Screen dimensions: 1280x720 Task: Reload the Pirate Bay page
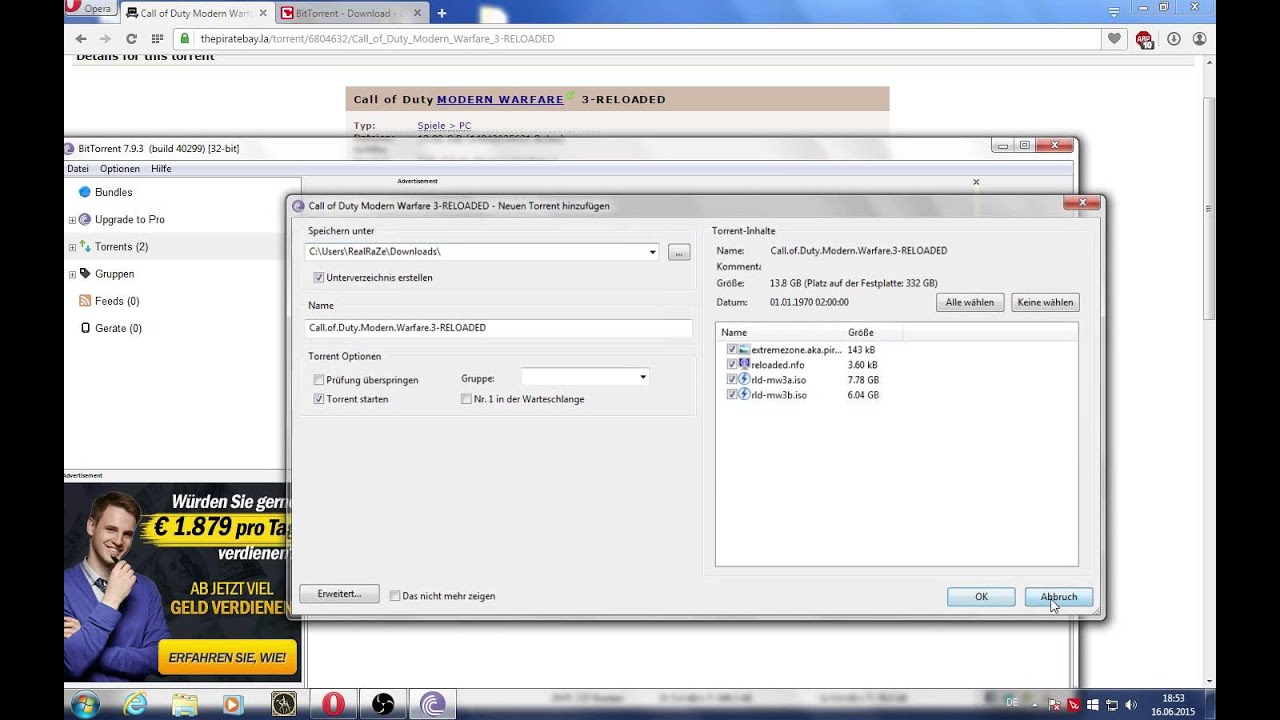pyautogui.click(x=131, y=38)
